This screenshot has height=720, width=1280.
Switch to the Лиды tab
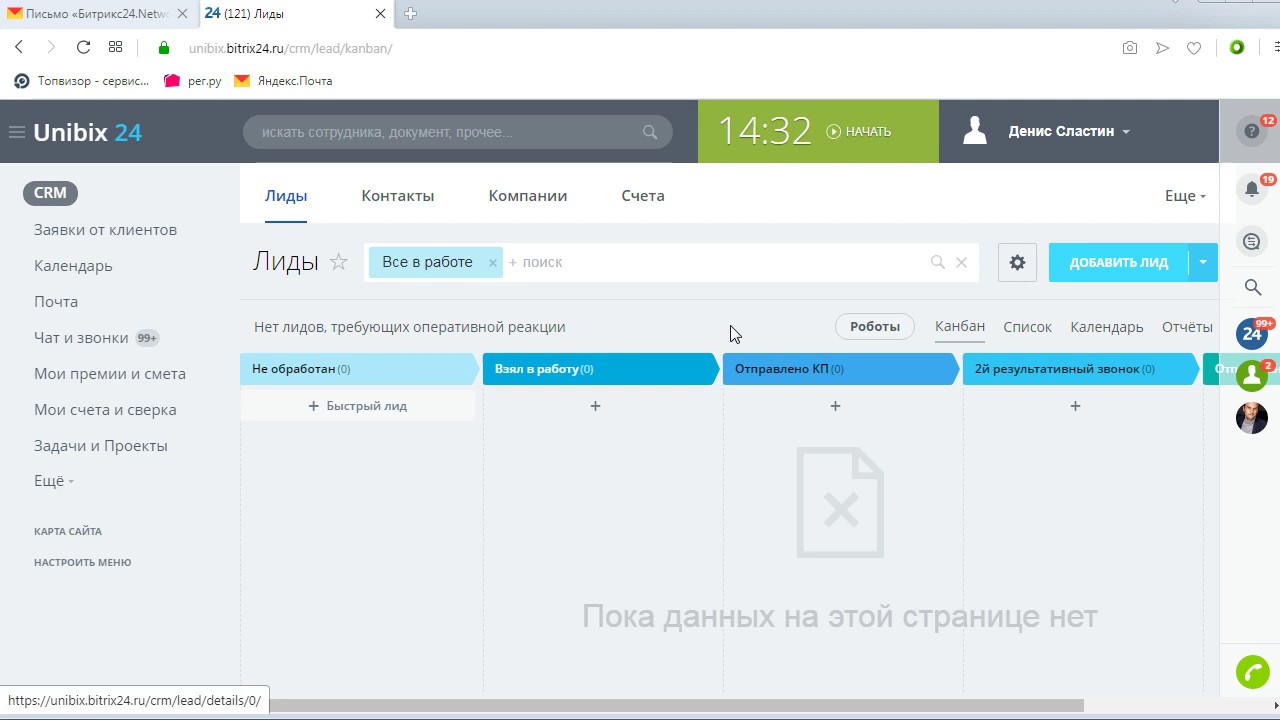(286, 196)
